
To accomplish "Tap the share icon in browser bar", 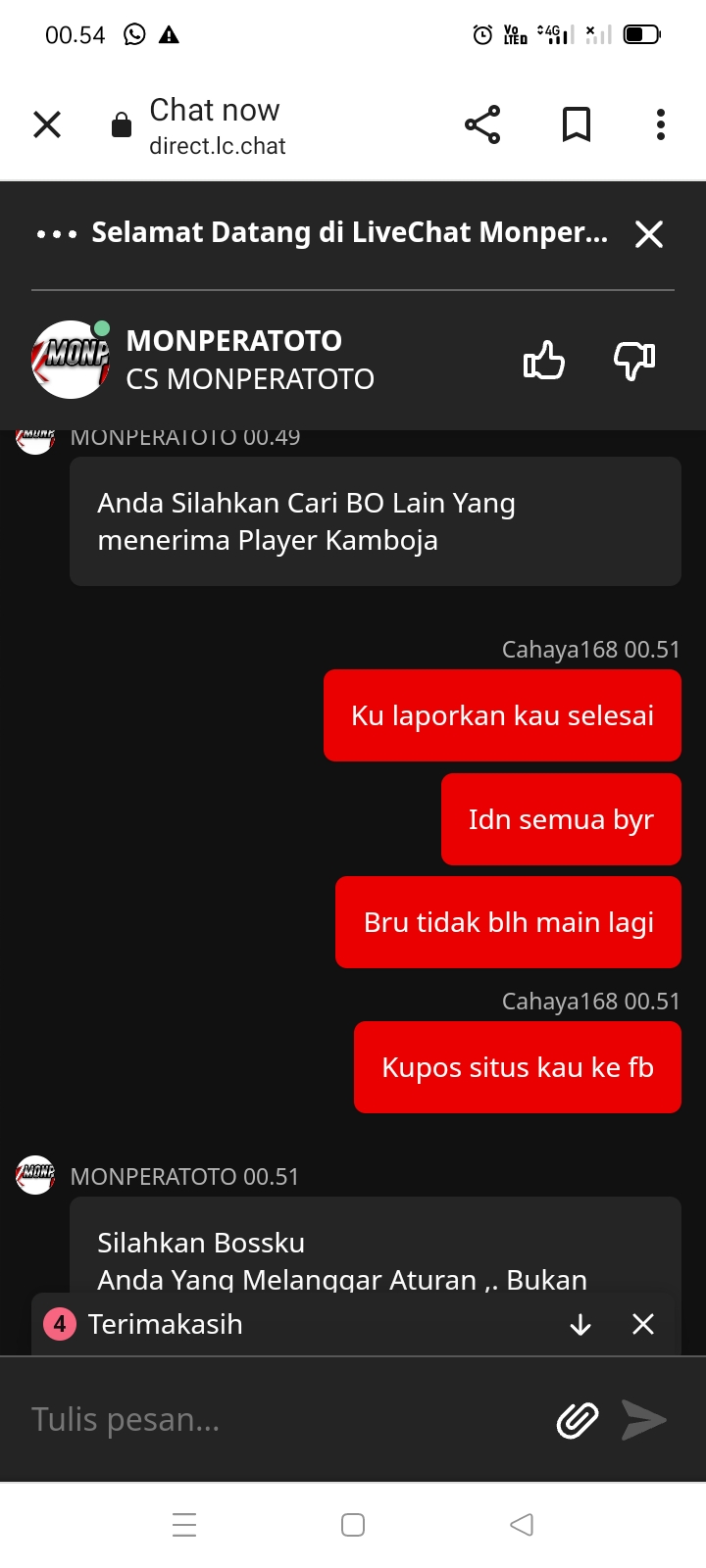I will pyautogui.click(x=482, y=124).
